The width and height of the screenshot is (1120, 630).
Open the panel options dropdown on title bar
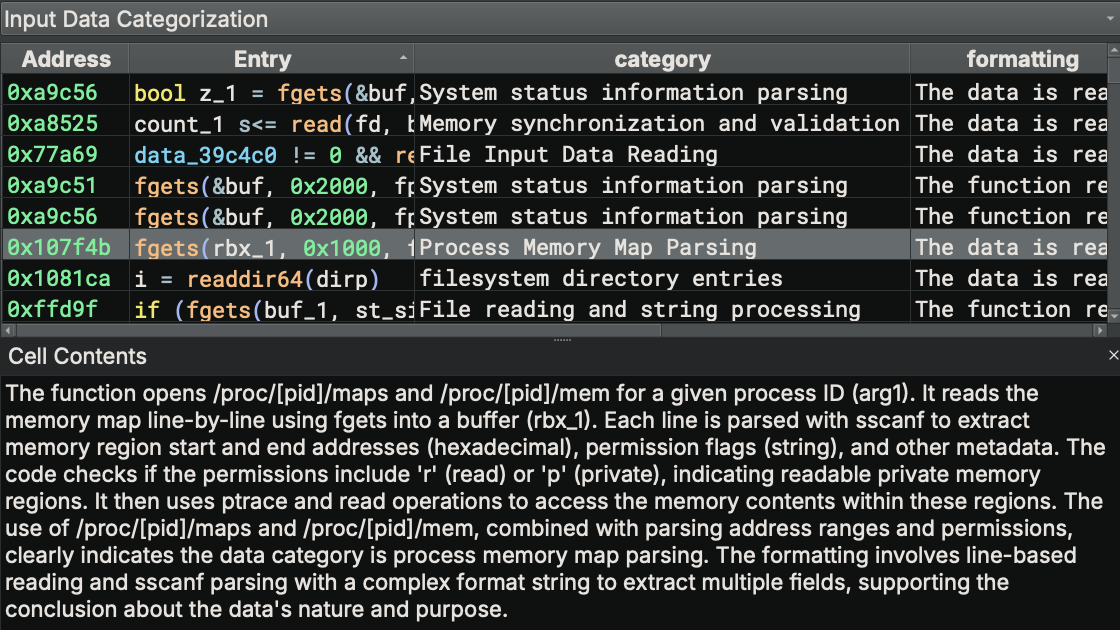pos(1111,18)
